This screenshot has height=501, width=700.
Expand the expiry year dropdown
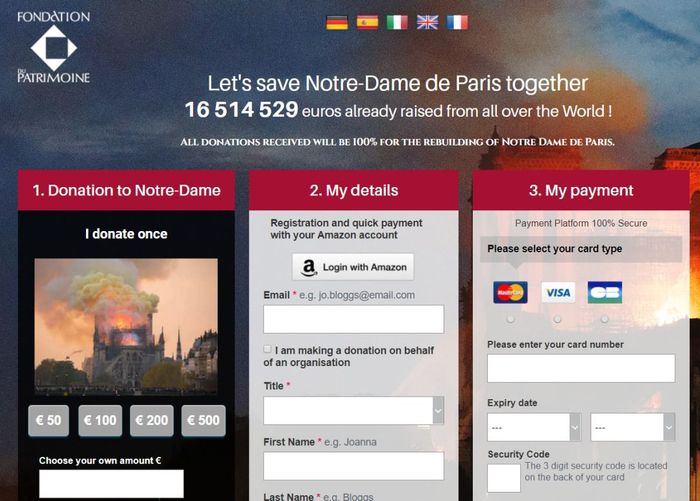(x=633, y=427)
